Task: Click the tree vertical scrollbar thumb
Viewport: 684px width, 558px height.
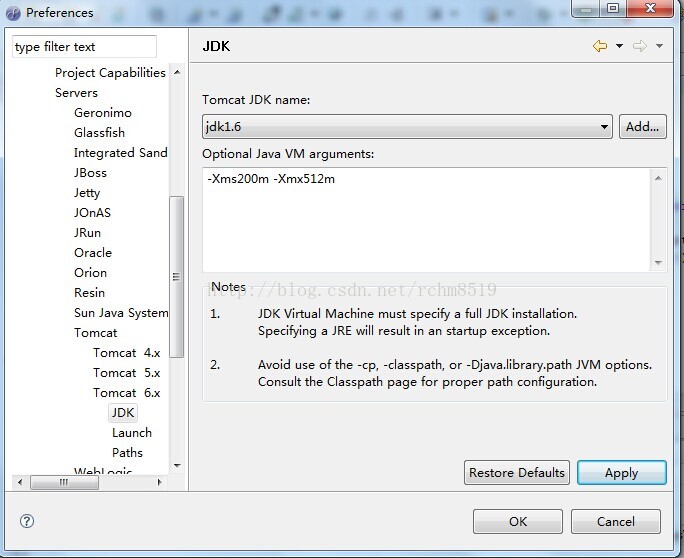Action: (x=176, y=277)
